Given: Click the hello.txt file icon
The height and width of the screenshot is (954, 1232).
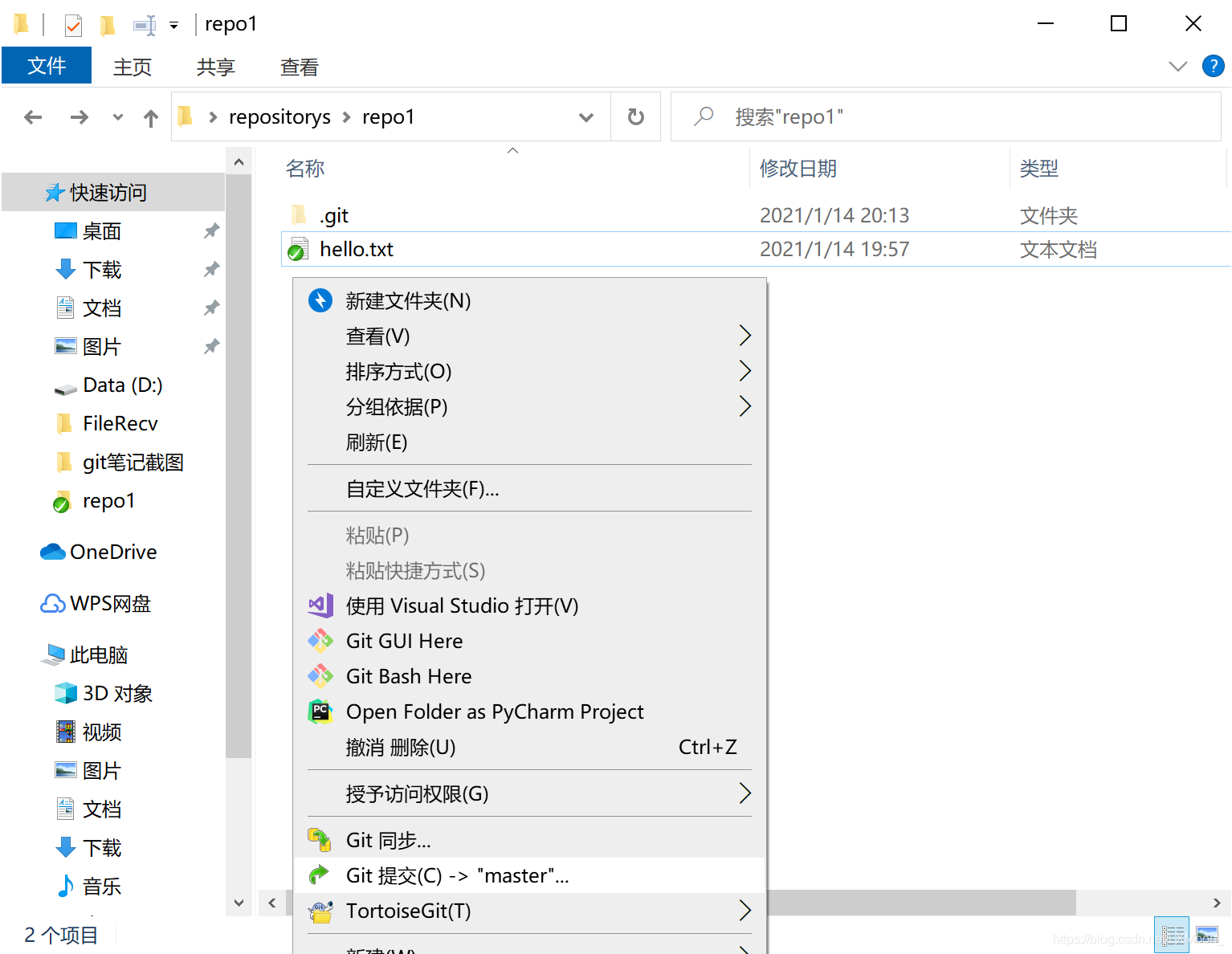Looking at the screenshot, I should [298, 249].
